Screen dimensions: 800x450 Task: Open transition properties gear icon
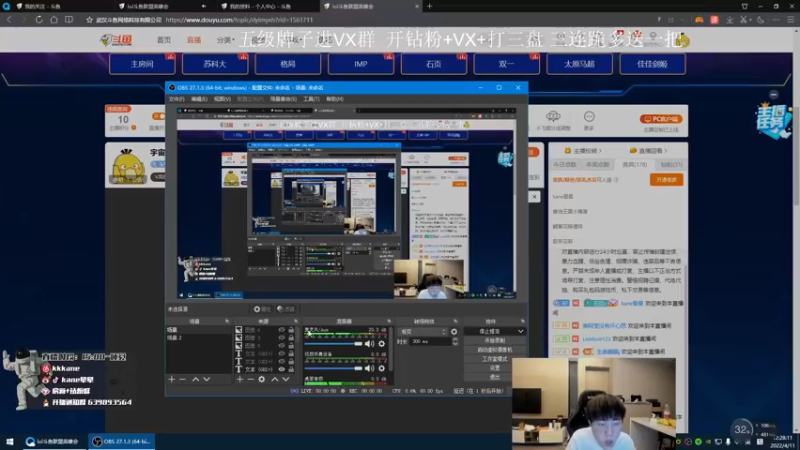[454, 332]
